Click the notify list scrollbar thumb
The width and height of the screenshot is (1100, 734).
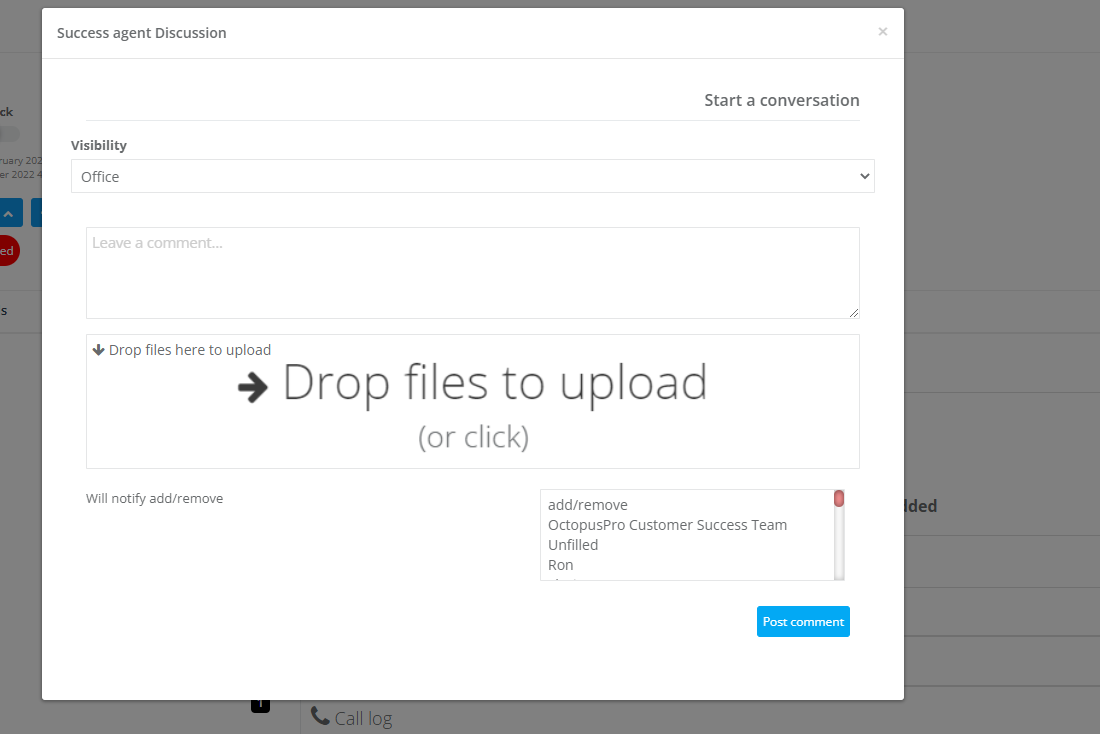click(838, 498)
